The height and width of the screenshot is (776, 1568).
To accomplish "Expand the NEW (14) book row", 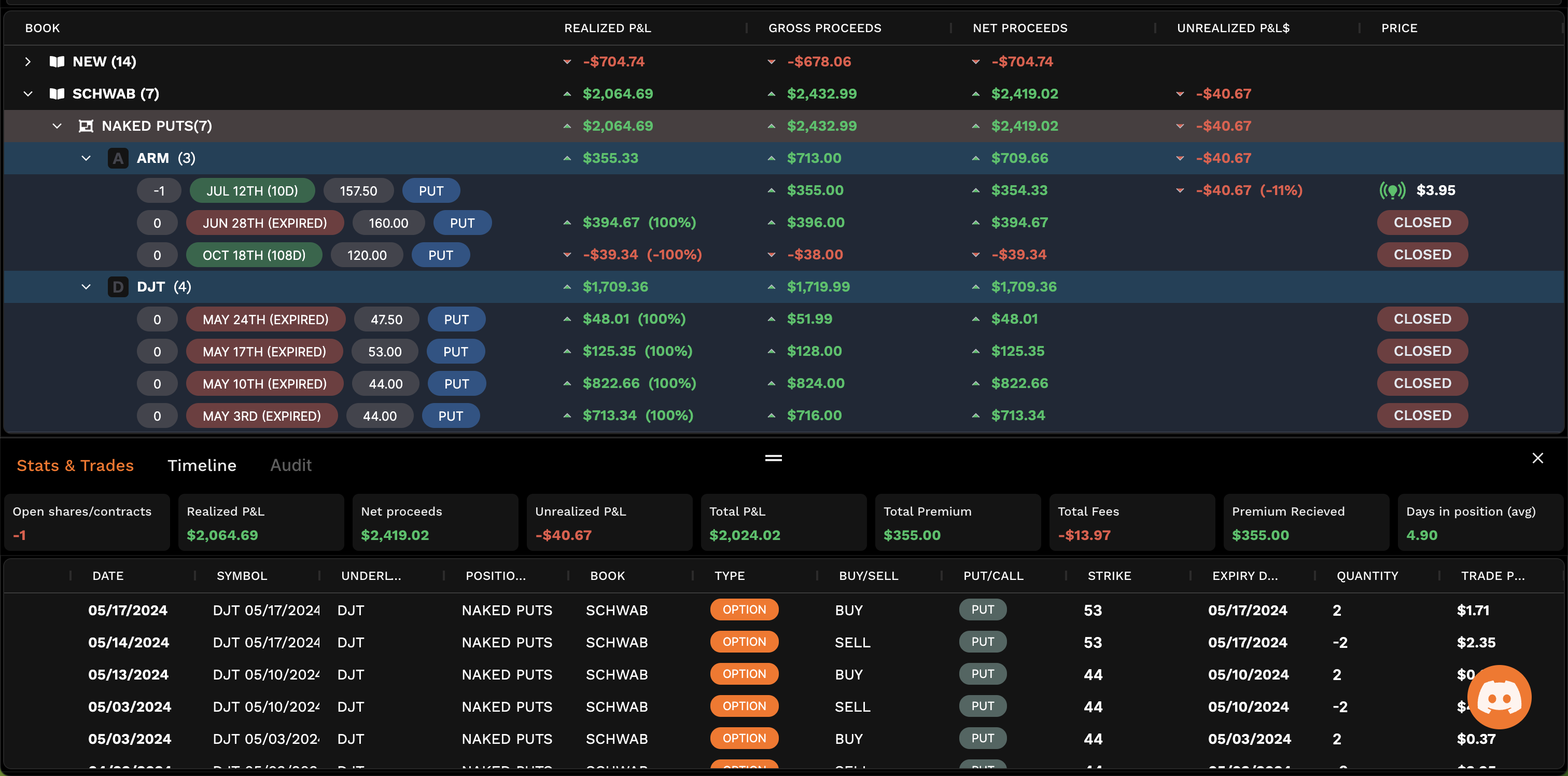I will [x=27, y=62].
